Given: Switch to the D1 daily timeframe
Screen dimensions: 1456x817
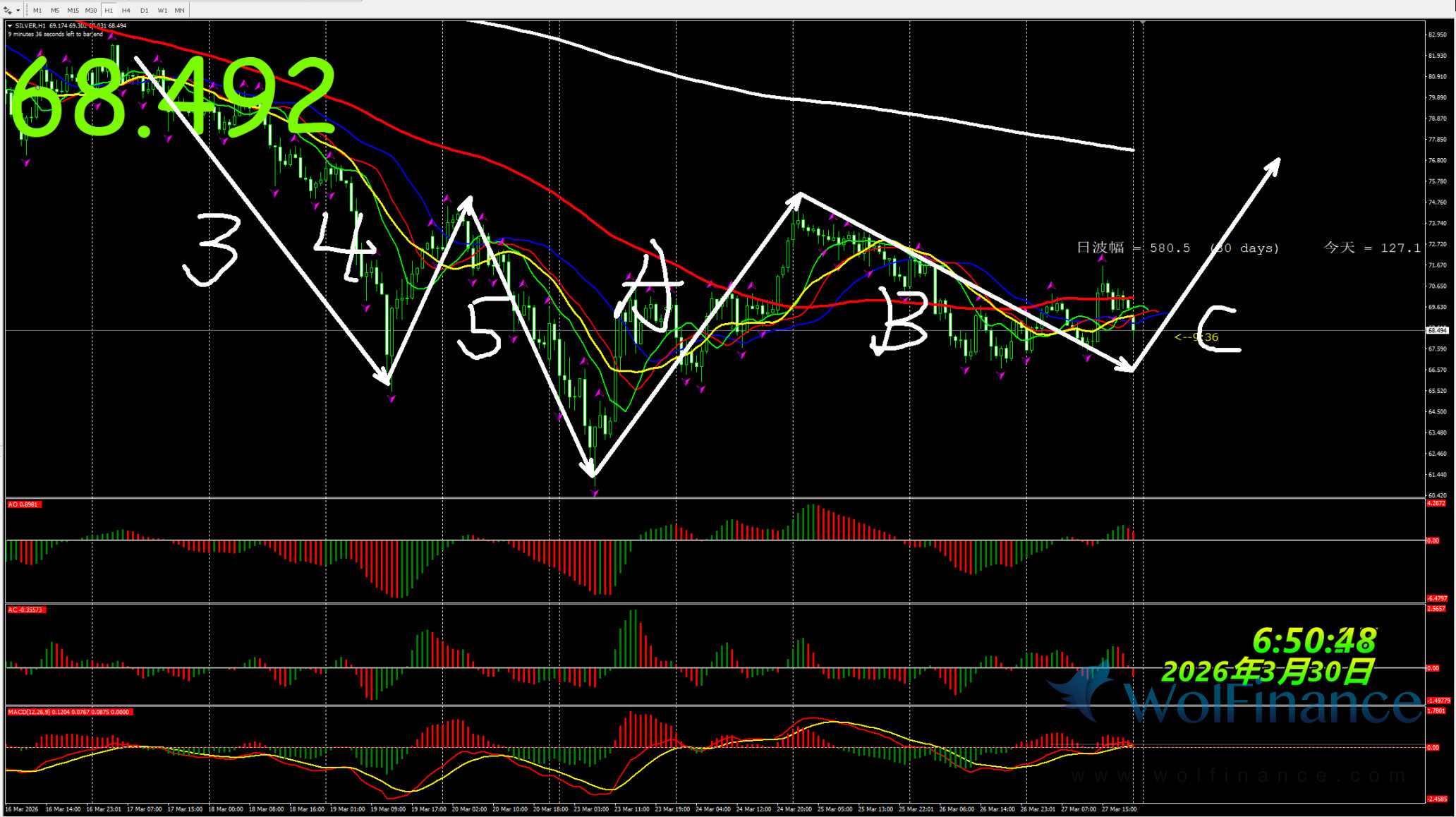Looking at the screenshot, I should (144, 11).
